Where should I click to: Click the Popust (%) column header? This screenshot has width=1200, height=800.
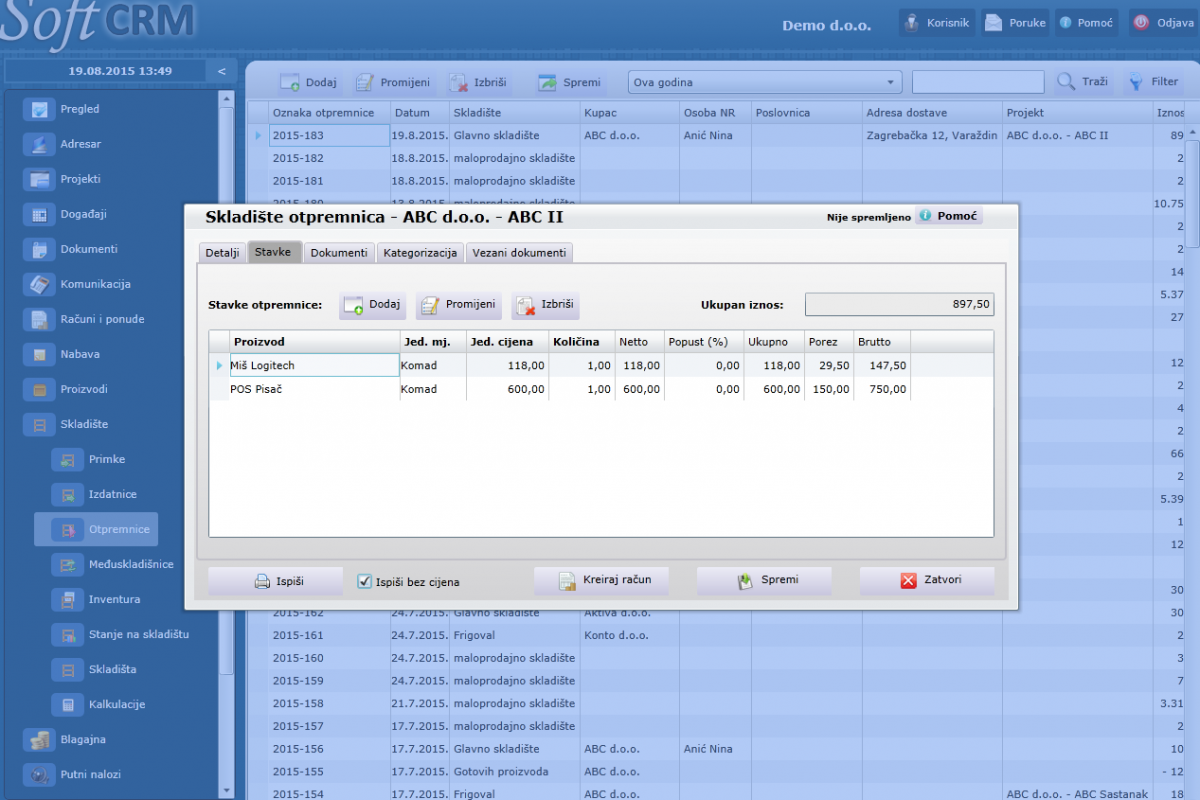(x=704, y=342)
